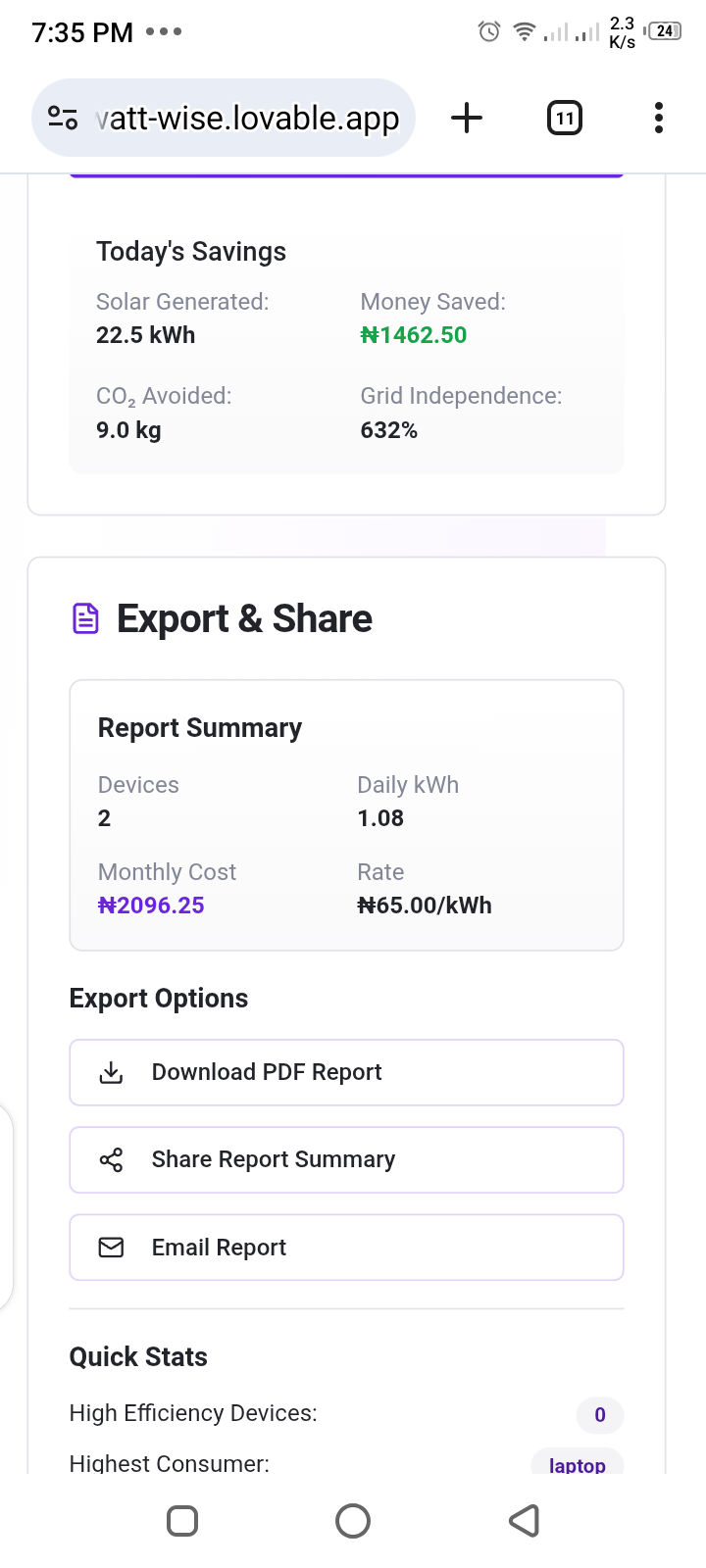Screen dimensions: 706x1568
Task: Tap the download arrow icon
Action: (112, 1072)
